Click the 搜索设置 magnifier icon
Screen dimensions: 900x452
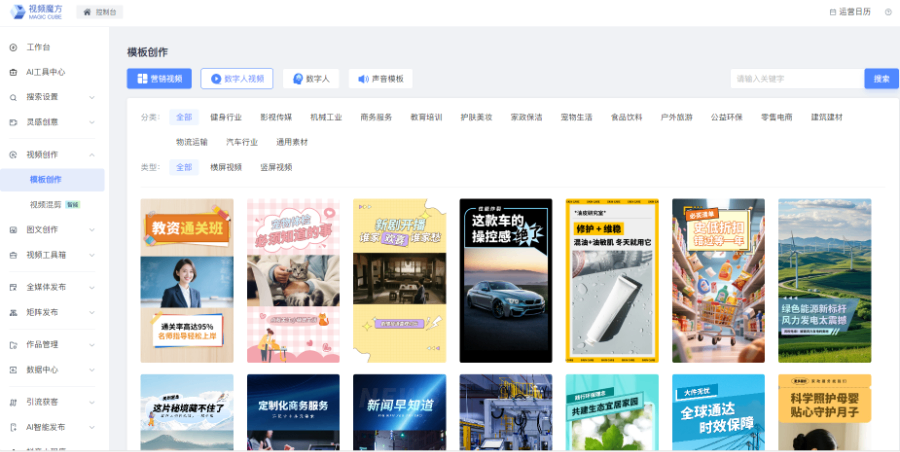click(x=13, y=97)
